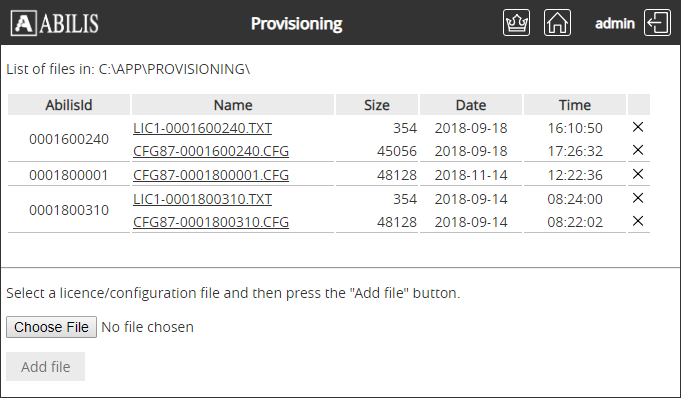This screenshot has width=681, height=398.
Task: Delete LIC1-0001600240.TXT with its X icon
Action: coord(638,127)
